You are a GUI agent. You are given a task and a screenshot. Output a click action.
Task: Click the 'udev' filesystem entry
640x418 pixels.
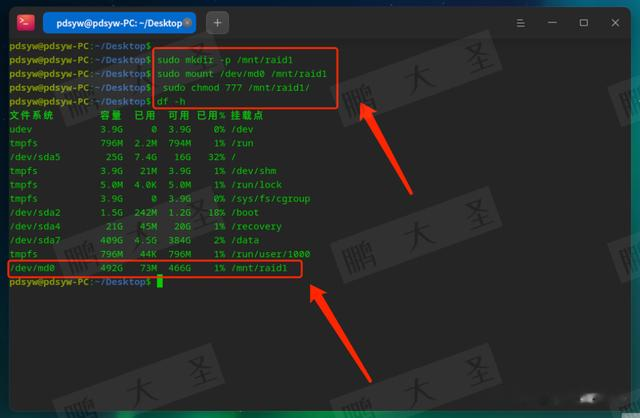pos(21,129)
